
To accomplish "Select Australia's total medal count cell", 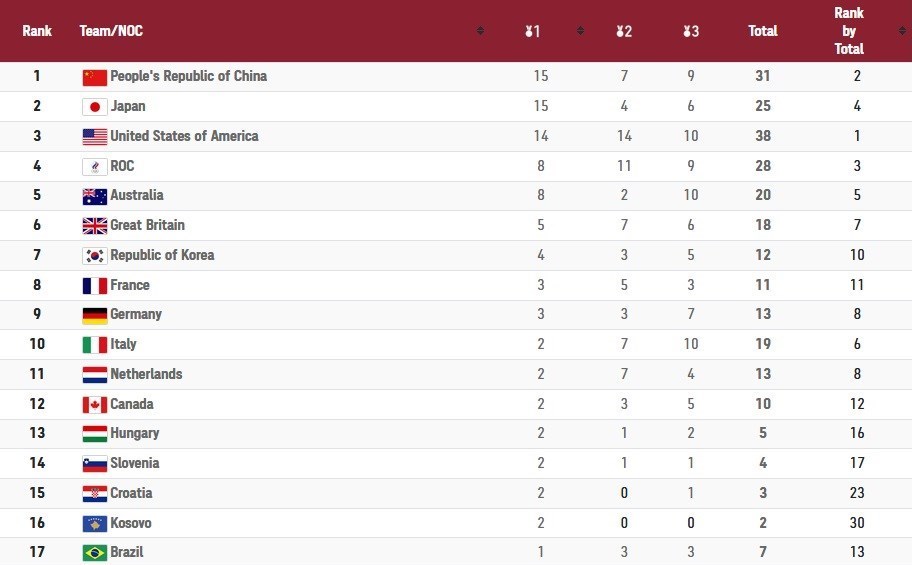I will pyautogui.click(x=763, y=196).
